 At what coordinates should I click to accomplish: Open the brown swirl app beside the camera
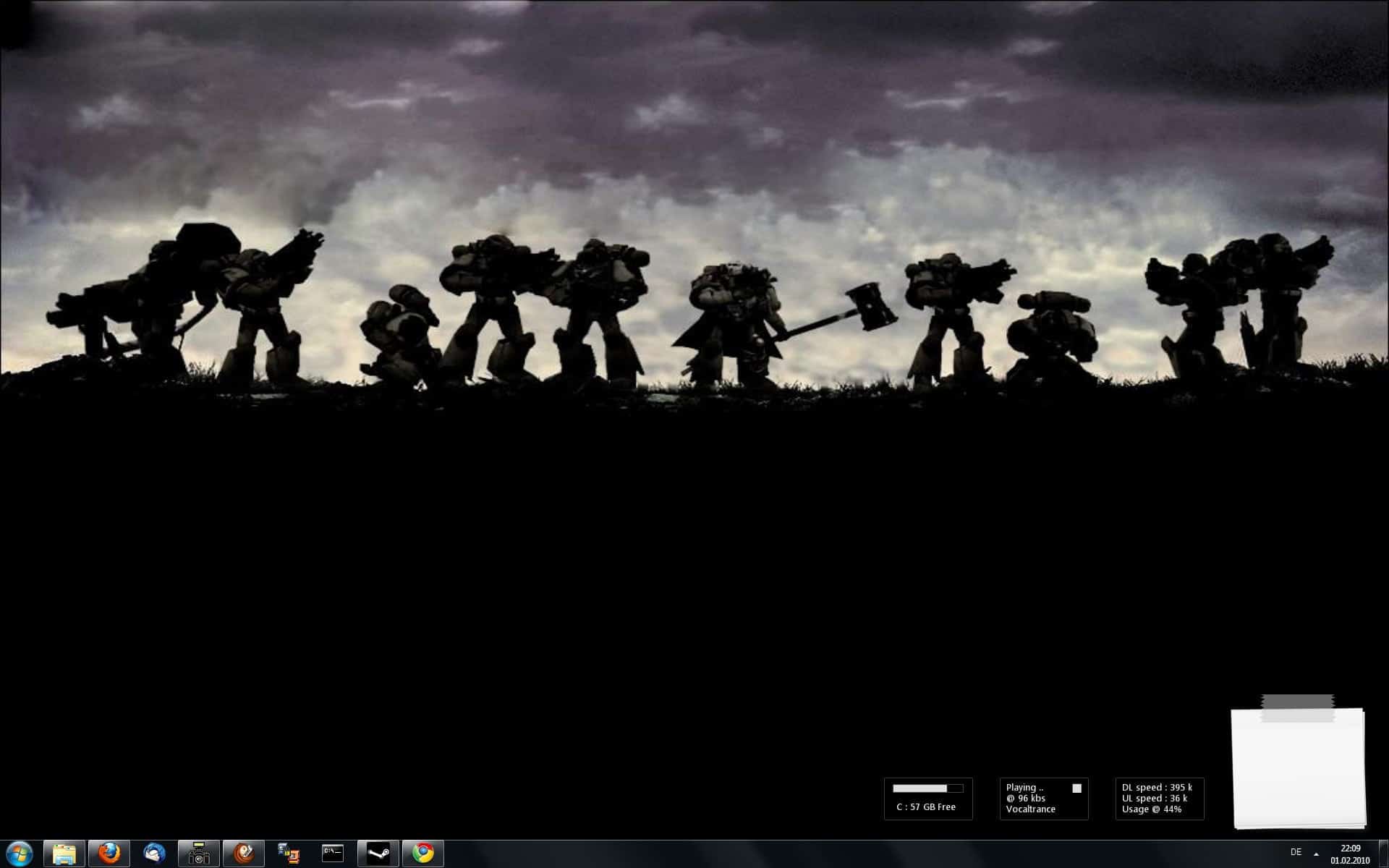(x=244, y=854)
